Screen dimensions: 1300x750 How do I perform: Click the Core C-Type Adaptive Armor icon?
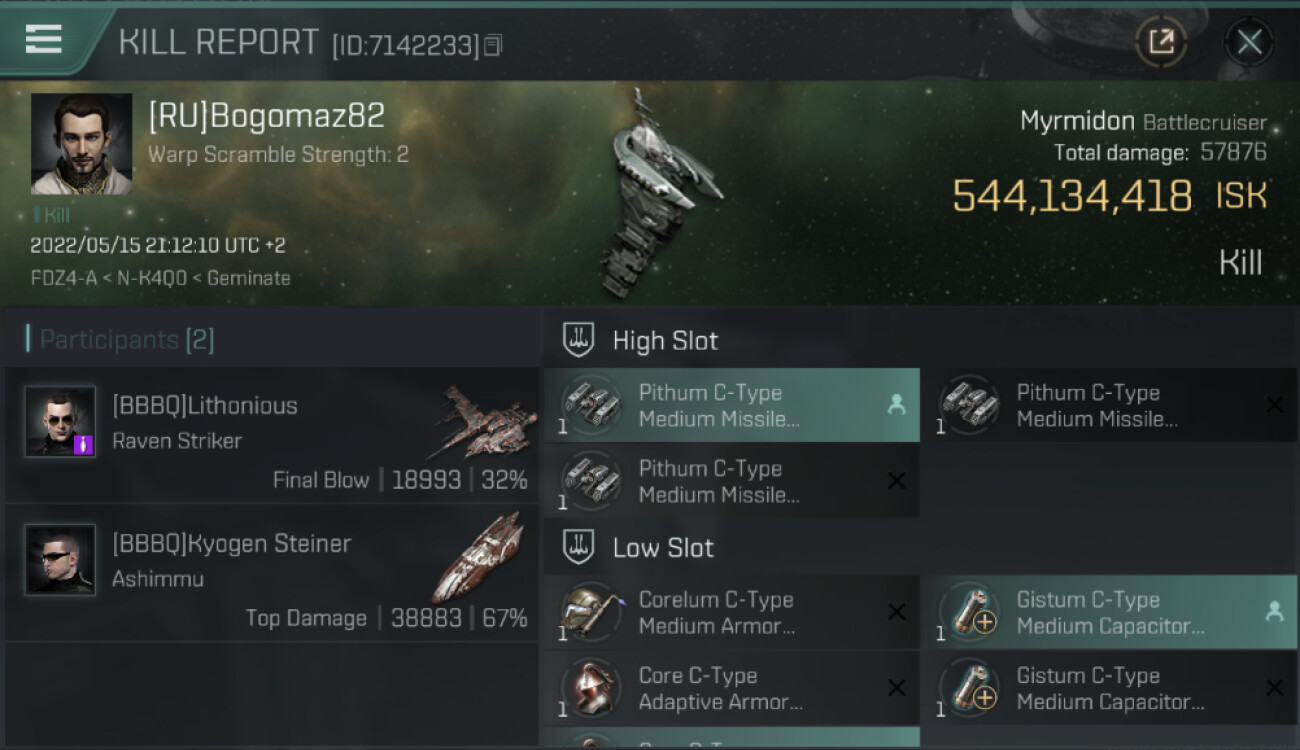click(x=590, y=688)
